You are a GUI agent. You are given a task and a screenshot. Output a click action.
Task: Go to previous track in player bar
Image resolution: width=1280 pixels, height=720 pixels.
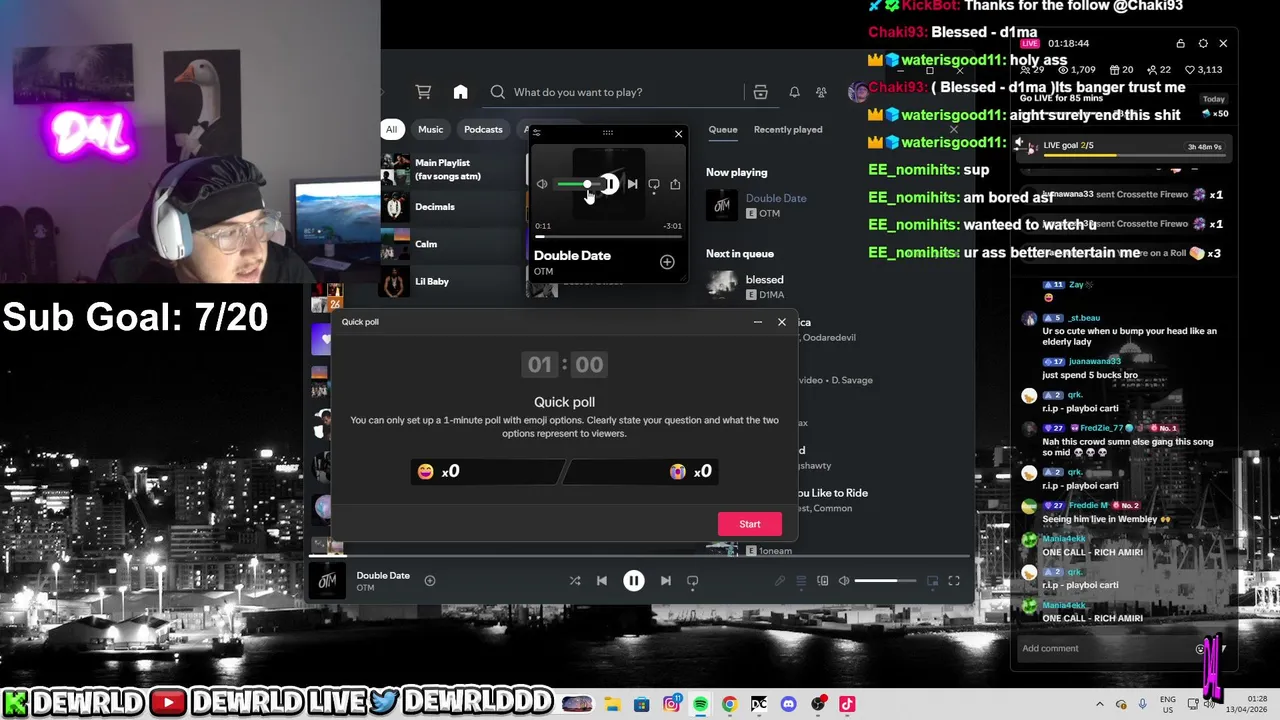601,581
